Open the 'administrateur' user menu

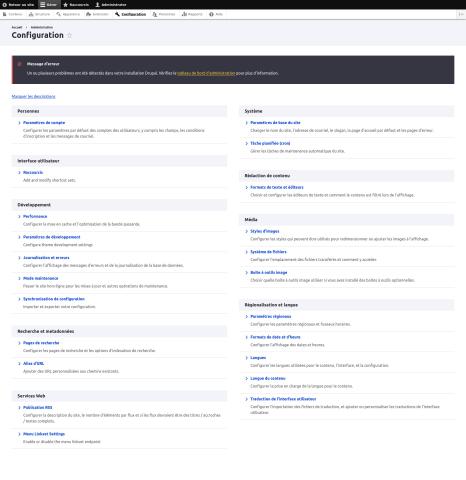pyautogui.click(x=111, y=5)
